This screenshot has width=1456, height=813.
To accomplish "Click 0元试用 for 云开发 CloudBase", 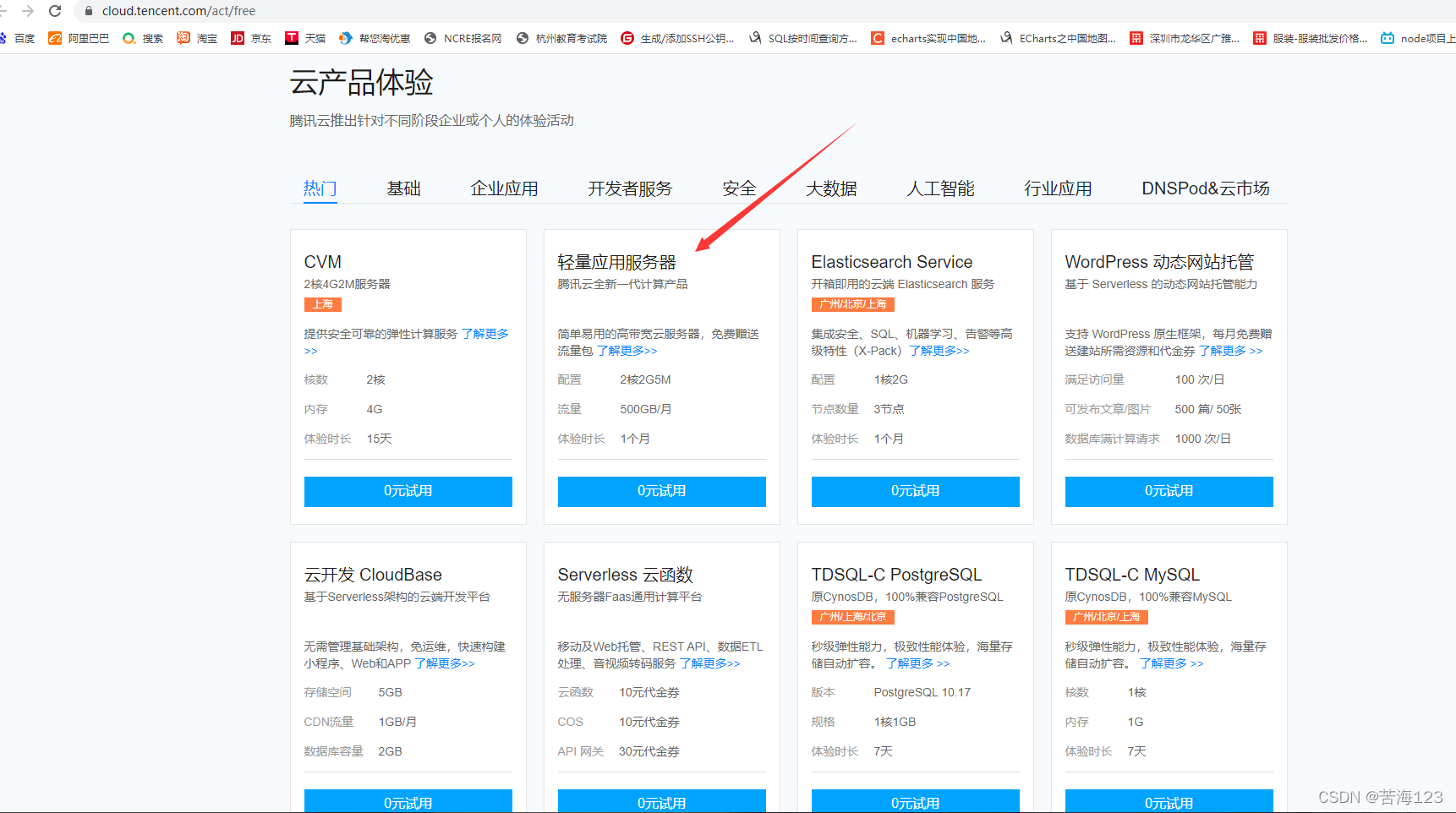I will [408, 801].
